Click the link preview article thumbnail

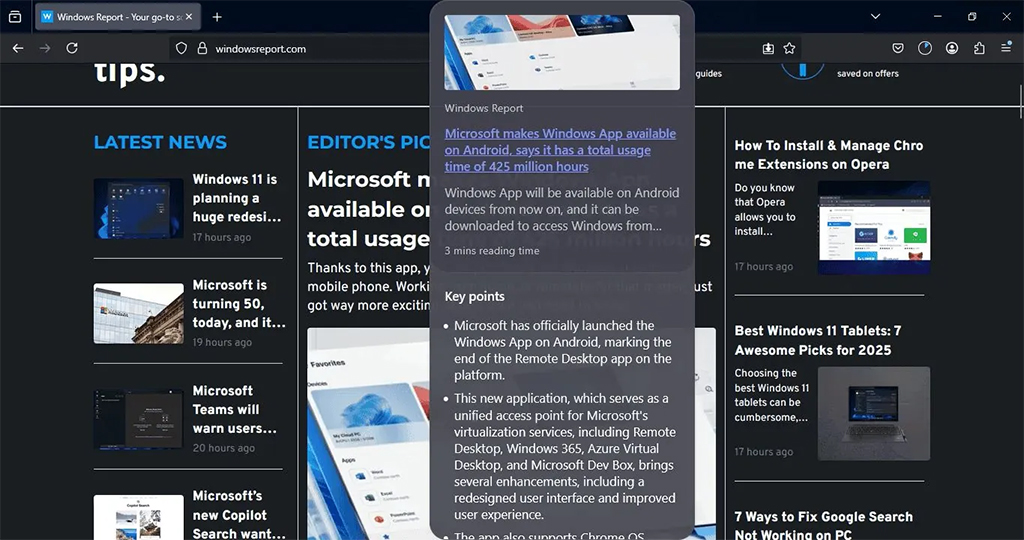pyautogui.click(x=562, y=52)
